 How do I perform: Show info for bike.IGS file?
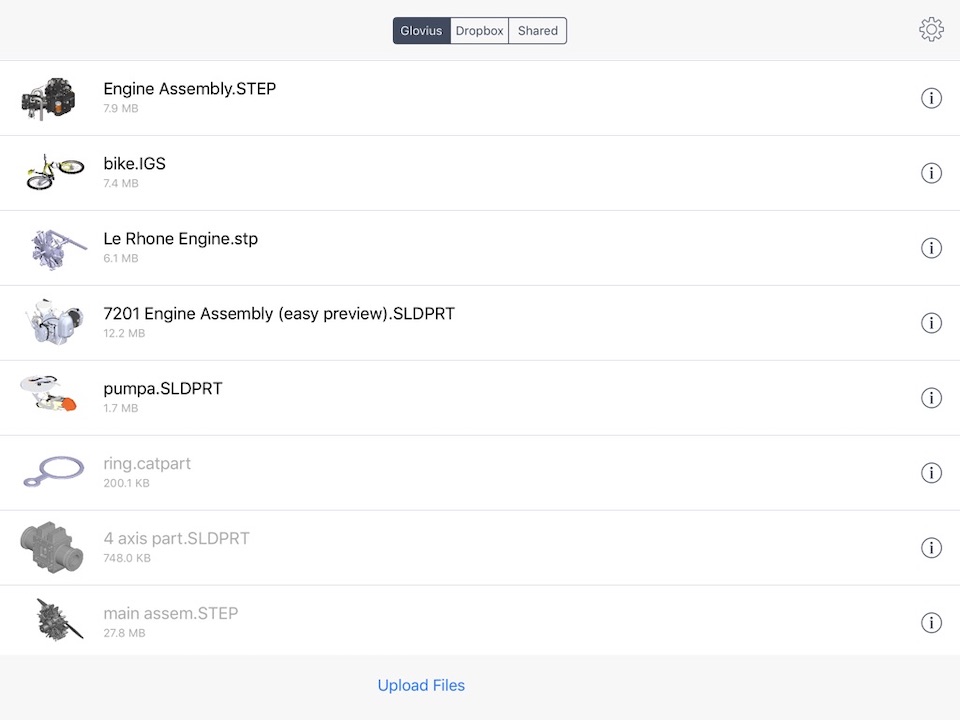point(931,173)
